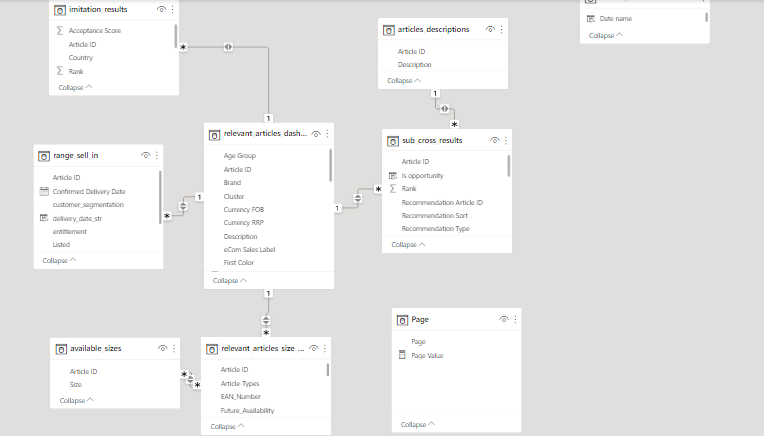Select relationship direction icon between articles_descriptions and sub_cross_results
This screenshot has height=436, width=764.
(444, 109)
